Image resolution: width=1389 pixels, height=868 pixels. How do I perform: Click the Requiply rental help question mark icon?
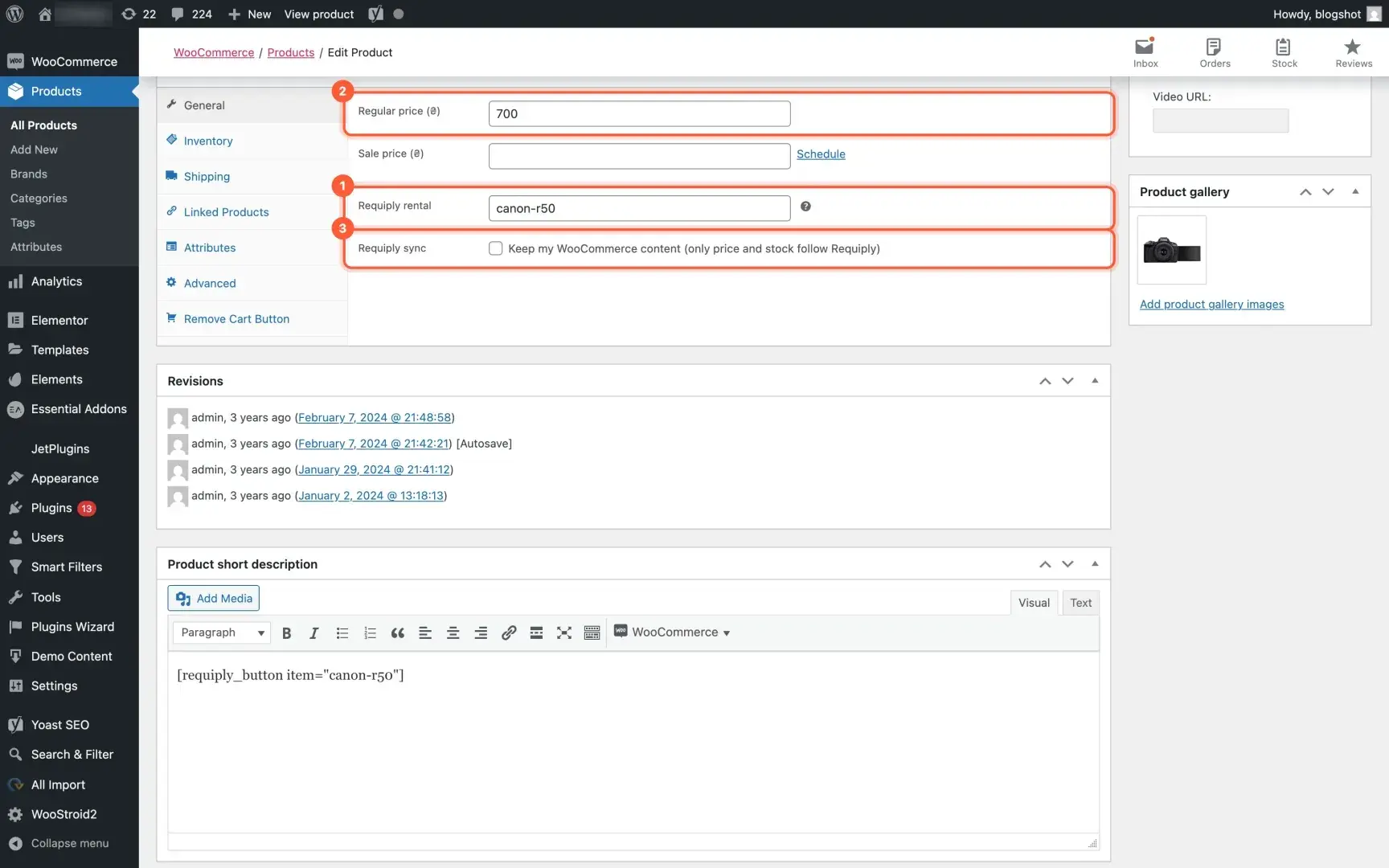coord(805,207)
